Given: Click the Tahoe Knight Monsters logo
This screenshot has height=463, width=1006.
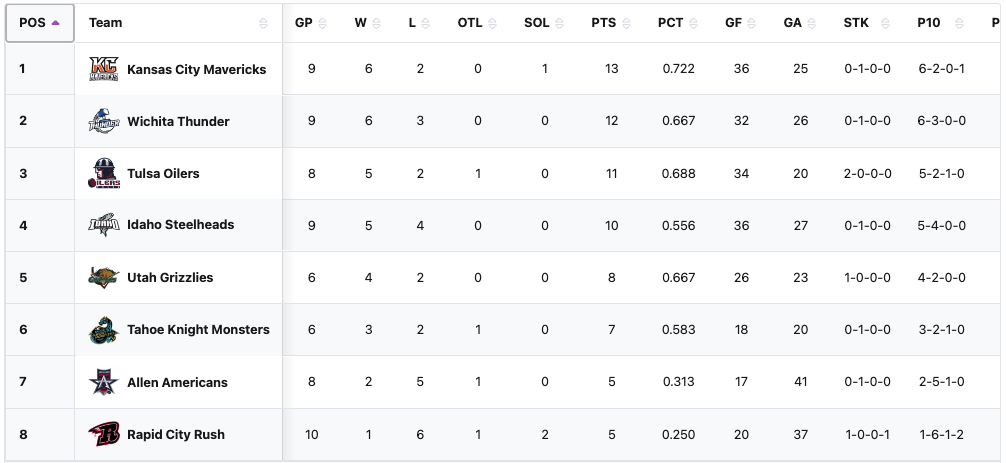Looking at the screenshot, I should click(104, 329).
